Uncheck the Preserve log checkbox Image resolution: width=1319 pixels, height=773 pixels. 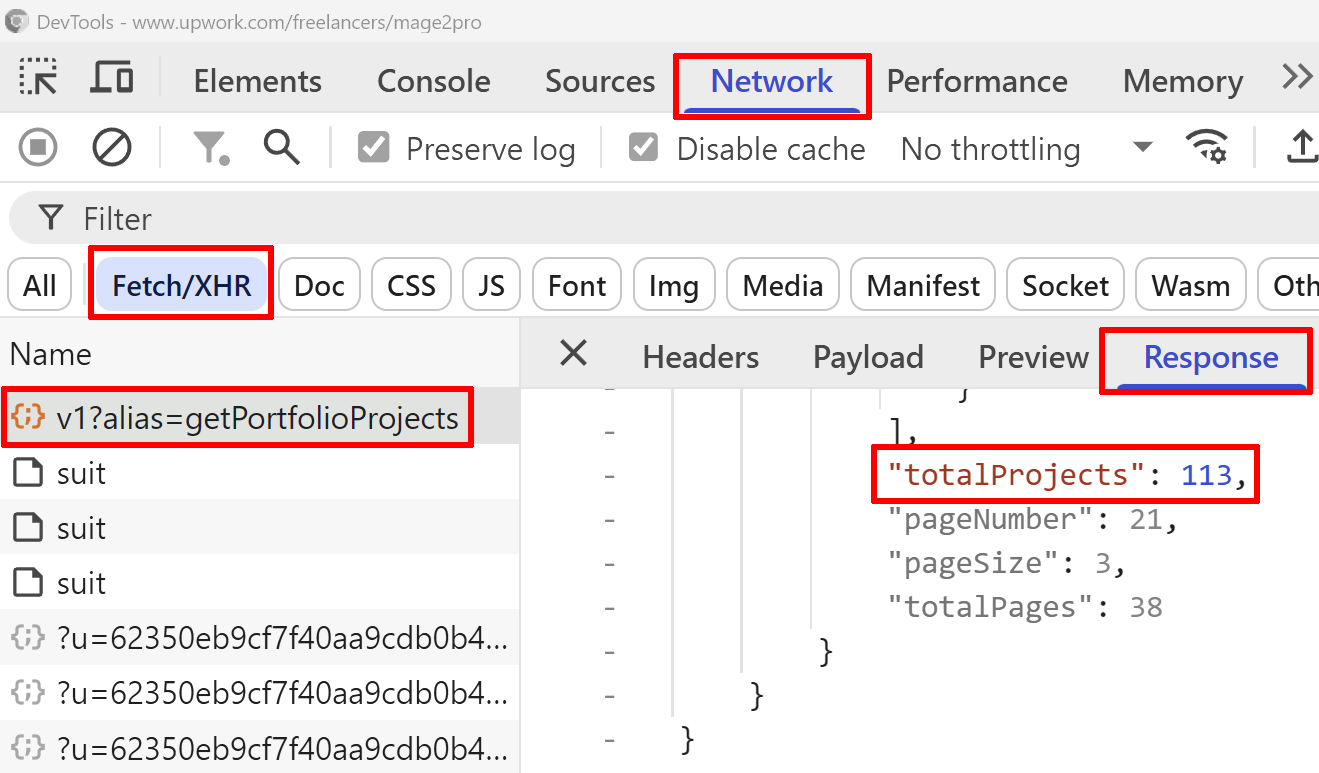click(374, 149)
